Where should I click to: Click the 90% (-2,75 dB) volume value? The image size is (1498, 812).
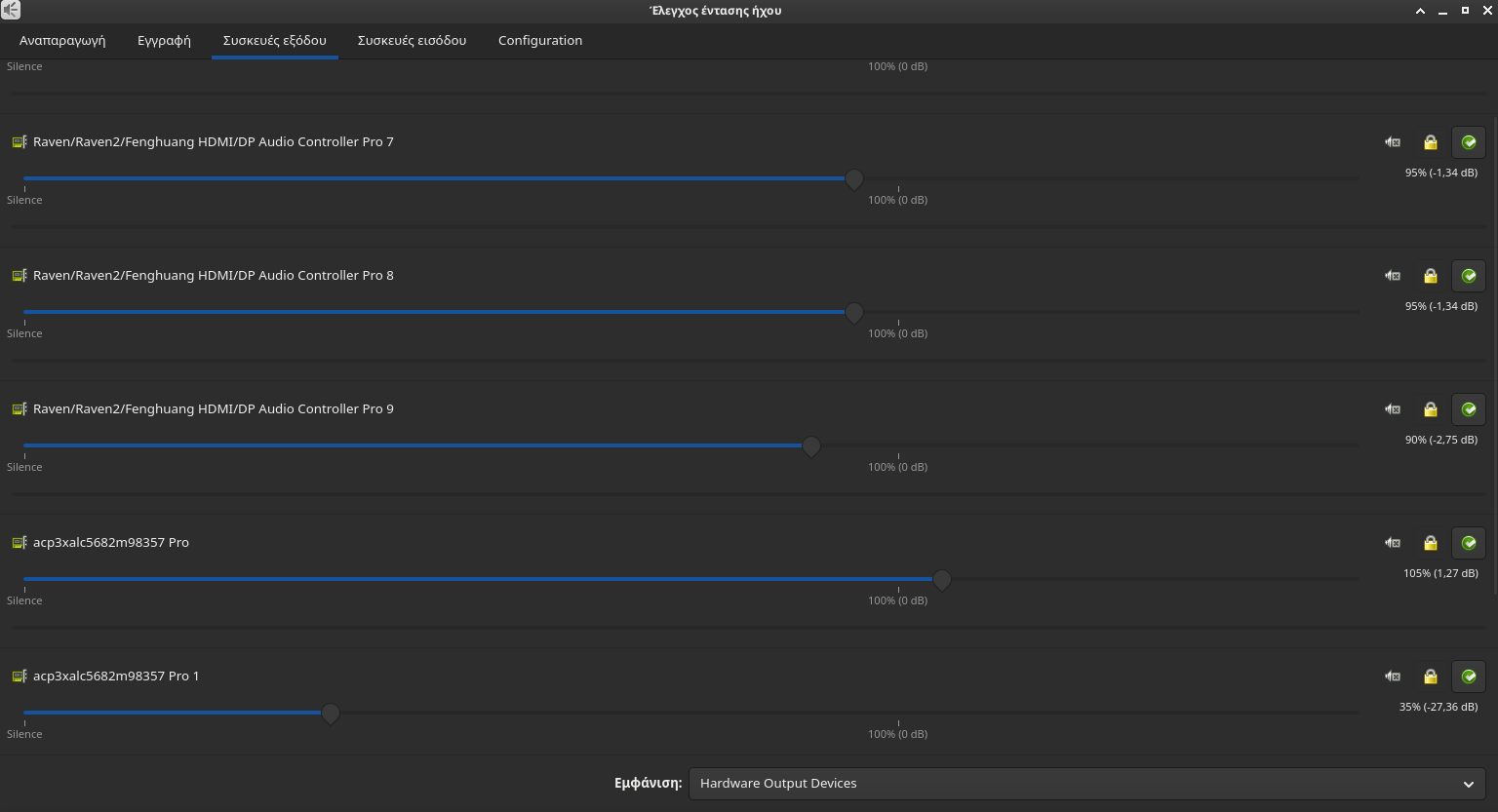pos(1441,440)
